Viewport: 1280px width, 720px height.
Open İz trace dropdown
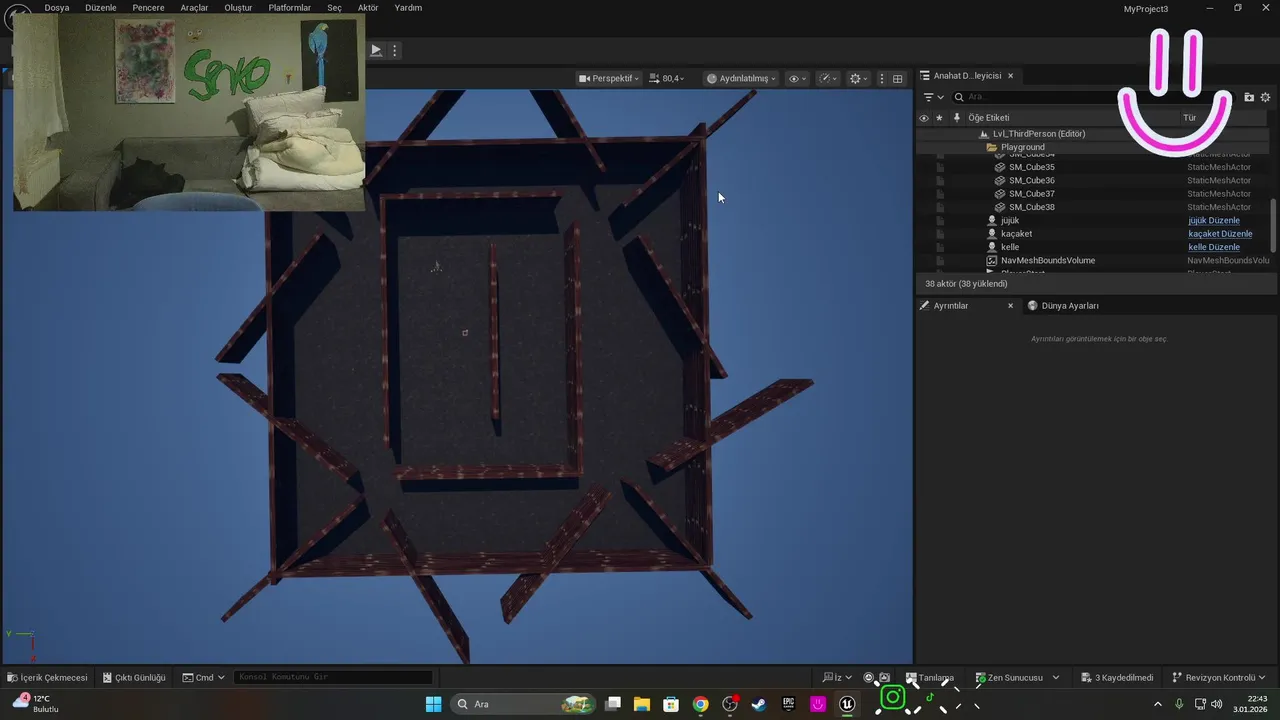click(x=837, y=678)
